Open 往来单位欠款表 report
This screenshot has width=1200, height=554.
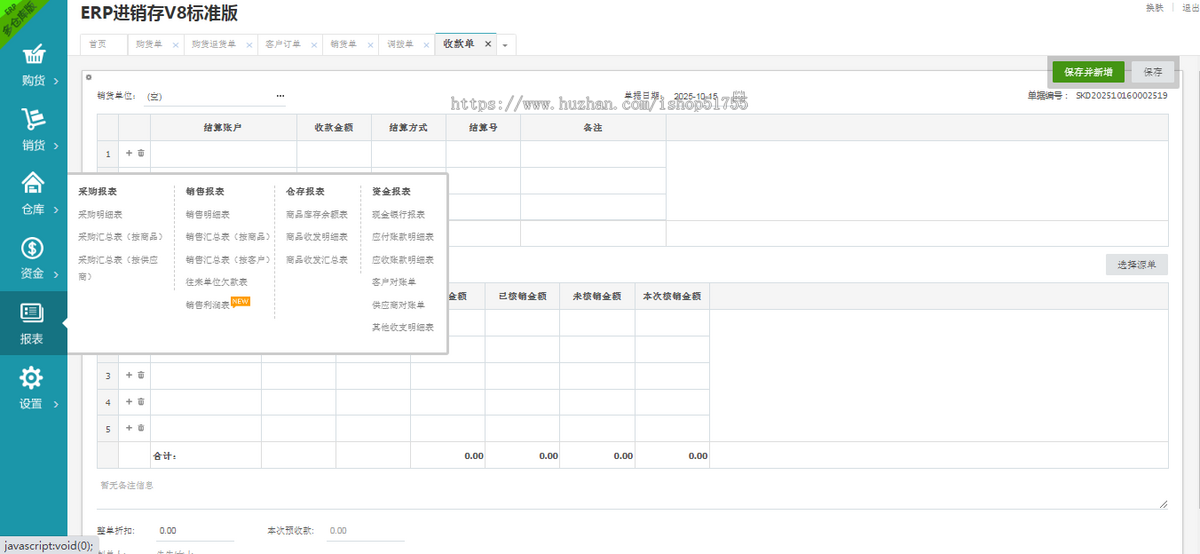tap(216, 282)
